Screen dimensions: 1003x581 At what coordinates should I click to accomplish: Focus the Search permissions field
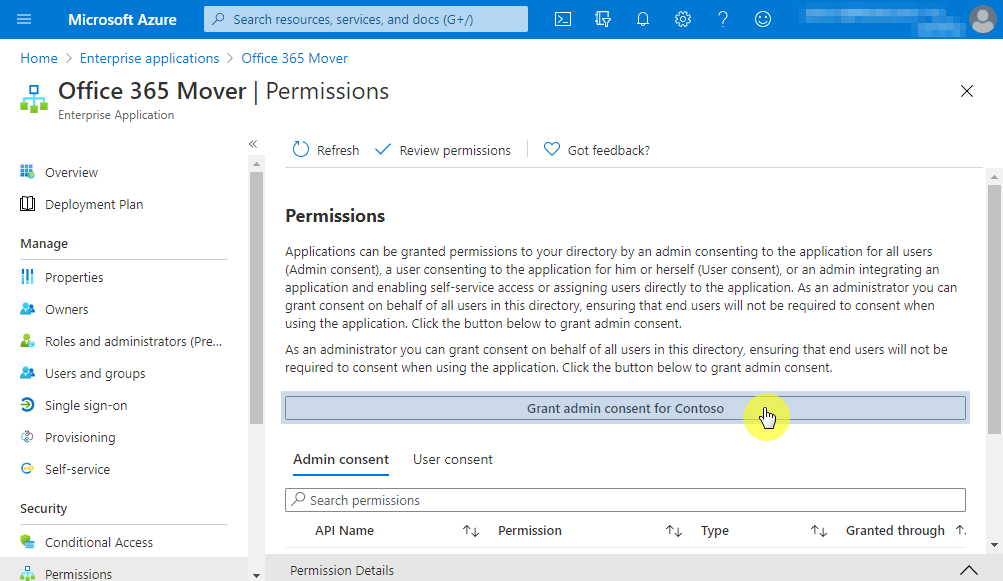click(625, 500)
